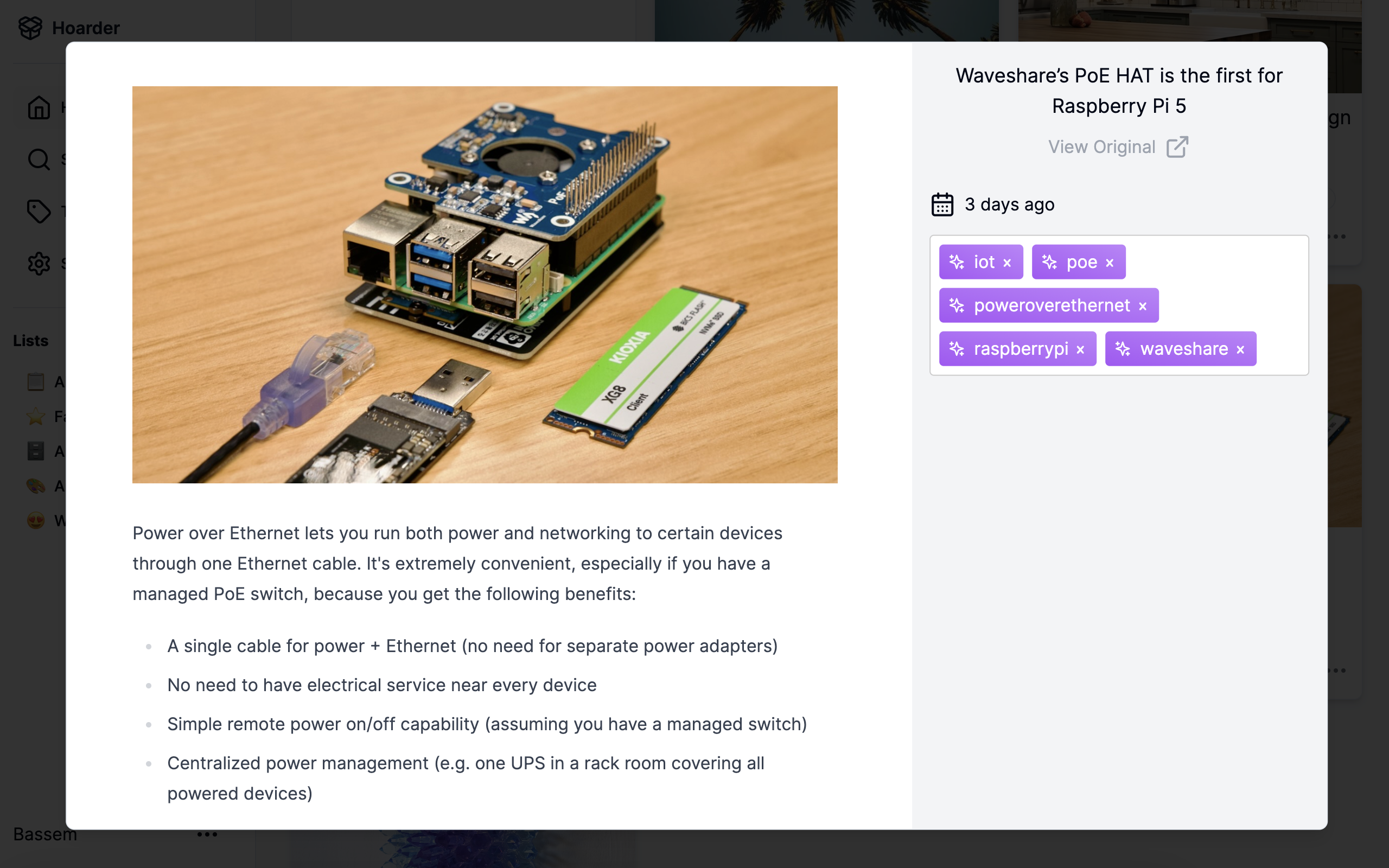Open user menu dots beside Bassem
Viewport: 1389px width, 868px height.
(207, 834)
